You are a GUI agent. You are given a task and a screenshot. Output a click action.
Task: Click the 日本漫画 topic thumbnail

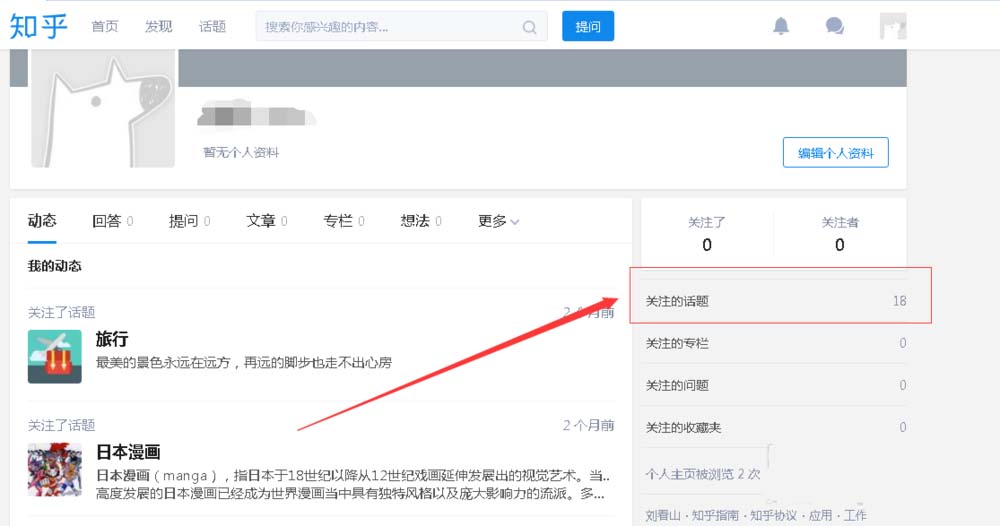54,469
